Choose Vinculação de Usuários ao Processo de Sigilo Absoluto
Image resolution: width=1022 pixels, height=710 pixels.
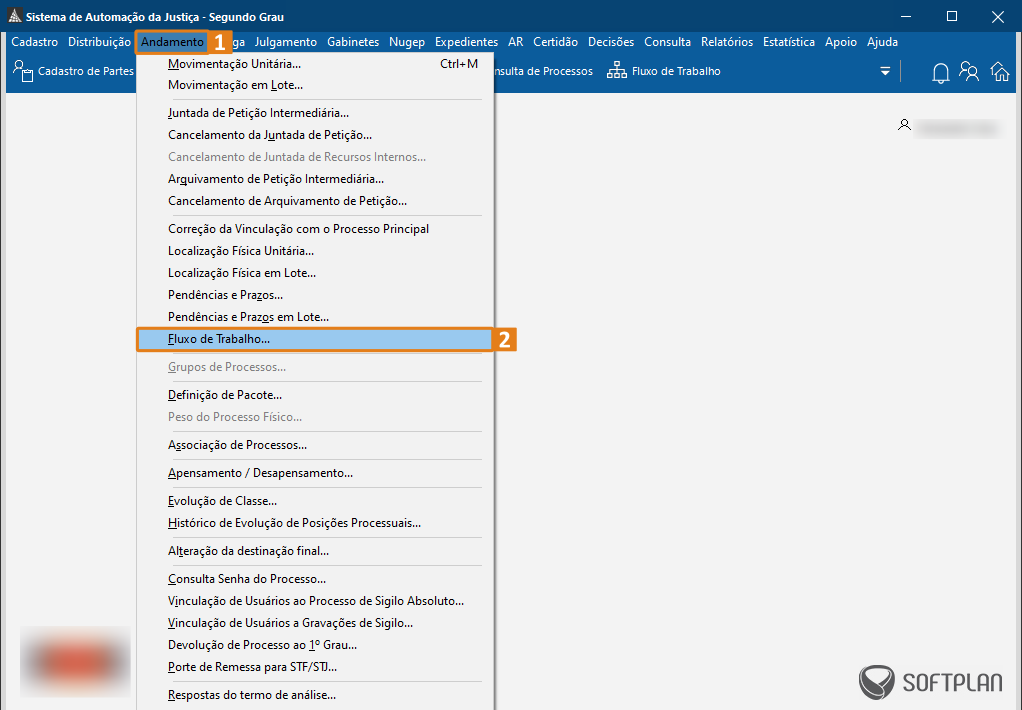(315, 601)
